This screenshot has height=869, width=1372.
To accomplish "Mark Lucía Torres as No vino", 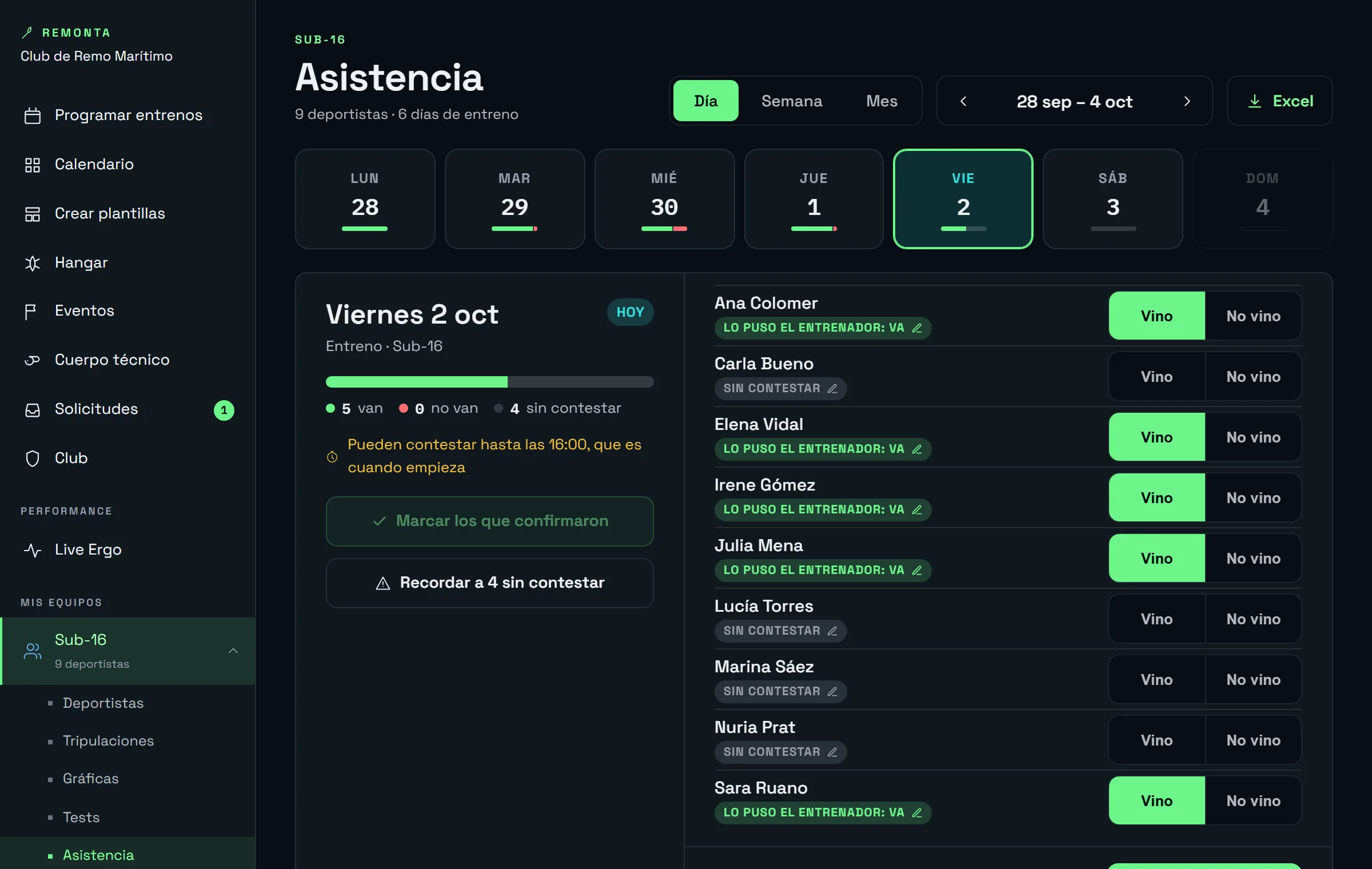I will (x=1253, y=619).
